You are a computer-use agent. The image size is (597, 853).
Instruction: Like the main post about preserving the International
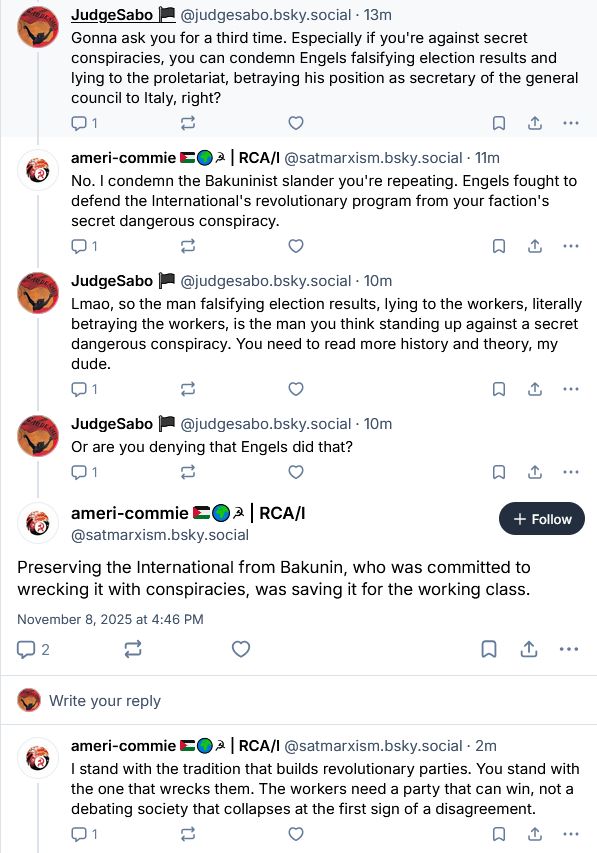tap(239, 649)
